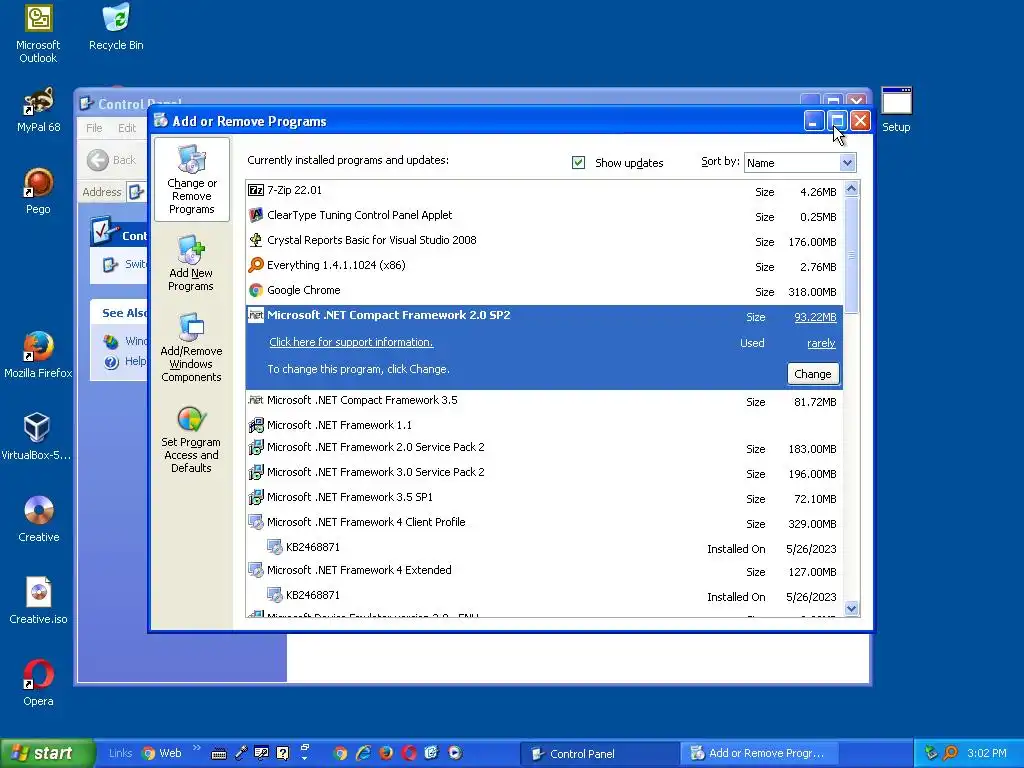Open the Setup desktop icon
Image resolution: width=1024 pixels, height=768 pixels.
pyautogui.click(x=896, y=110)
